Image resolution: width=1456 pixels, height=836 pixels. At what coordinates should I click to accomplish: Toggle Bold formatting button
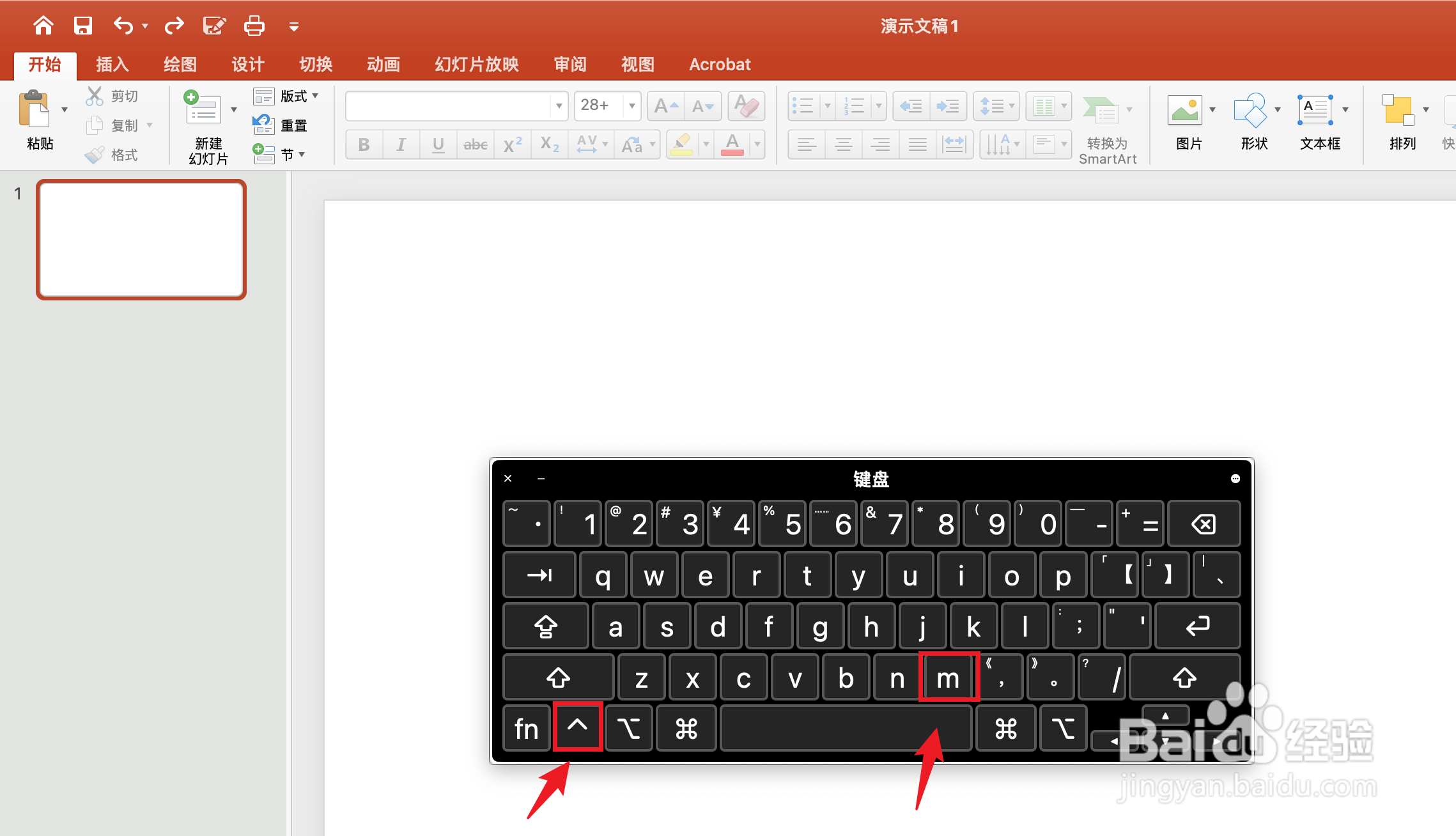[x=364, y=145]
